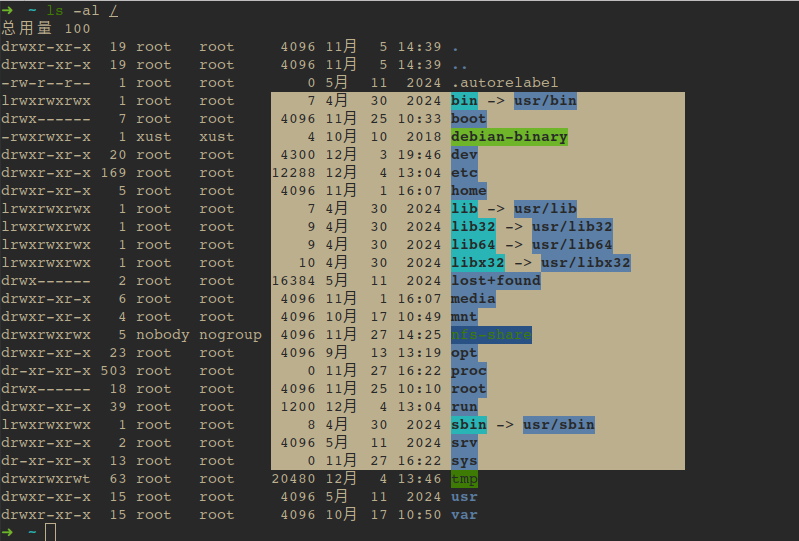The image size is (799, 541).
Task: Click size 20480 in tmp row
Action: [x=294, y=479]
